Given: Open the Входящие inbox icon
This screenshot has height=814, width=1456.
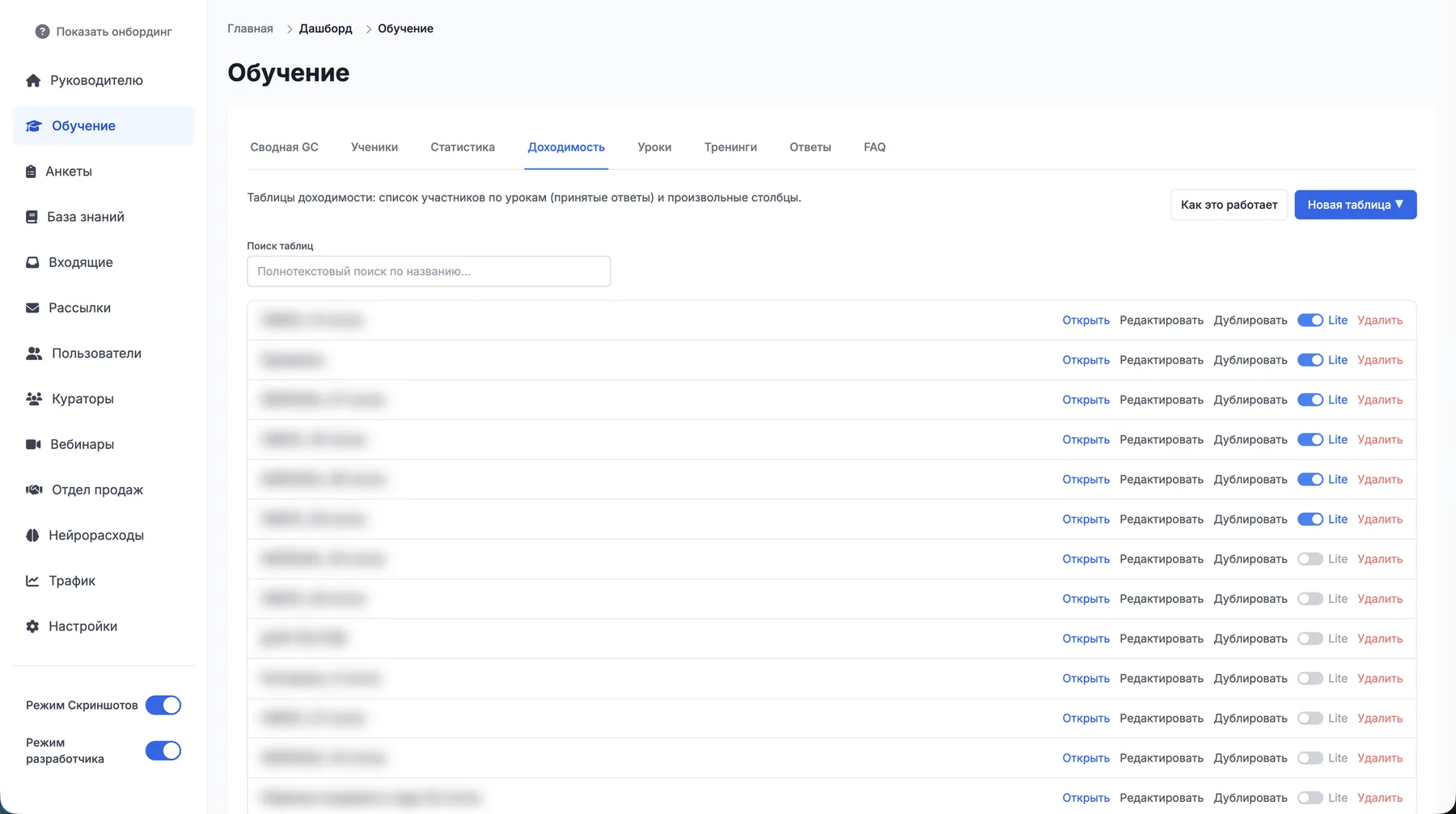Looking at the screenshot, I should point(32,262).
